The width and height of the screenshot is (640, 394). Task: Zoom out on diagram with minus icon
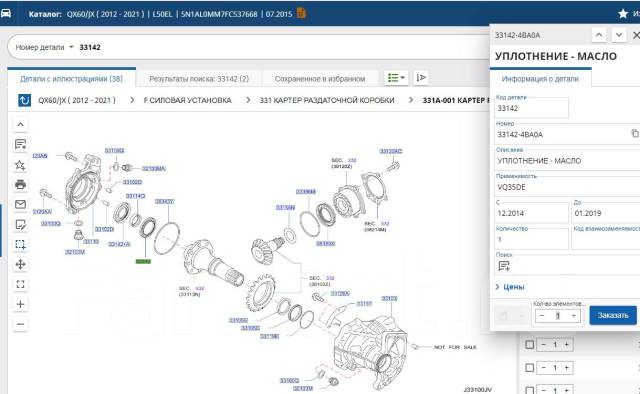coord(20,324)
